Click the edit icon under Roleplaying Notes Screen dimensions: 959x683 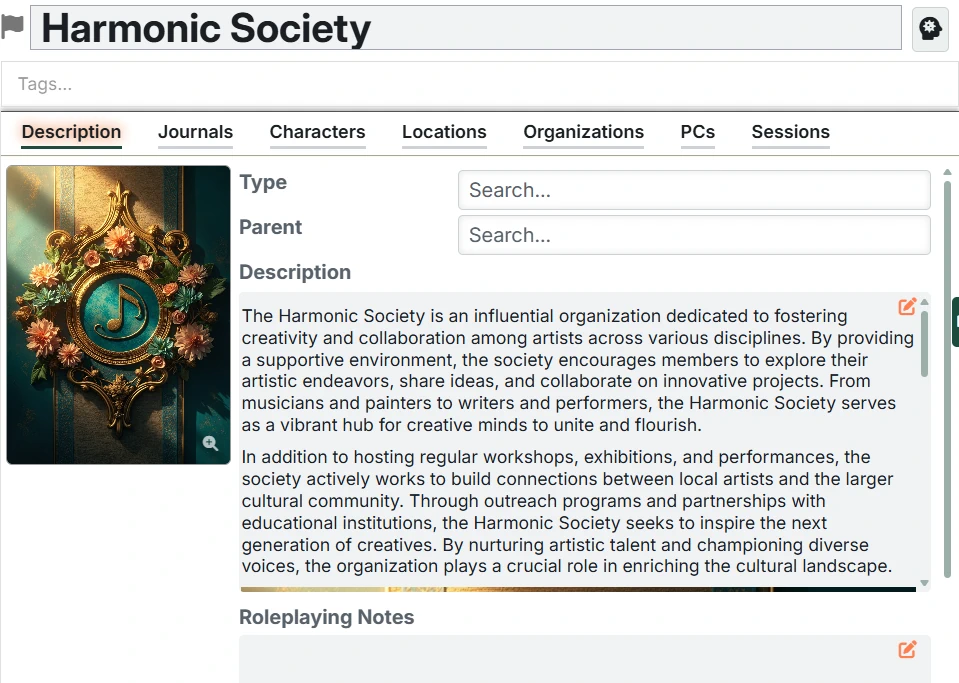(x=907, y=650)
